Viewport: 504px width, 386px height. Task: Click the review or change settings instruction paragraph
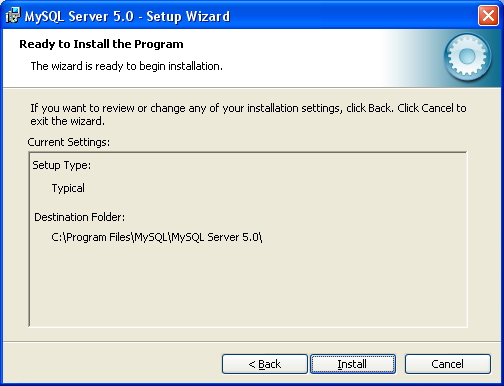248,114
